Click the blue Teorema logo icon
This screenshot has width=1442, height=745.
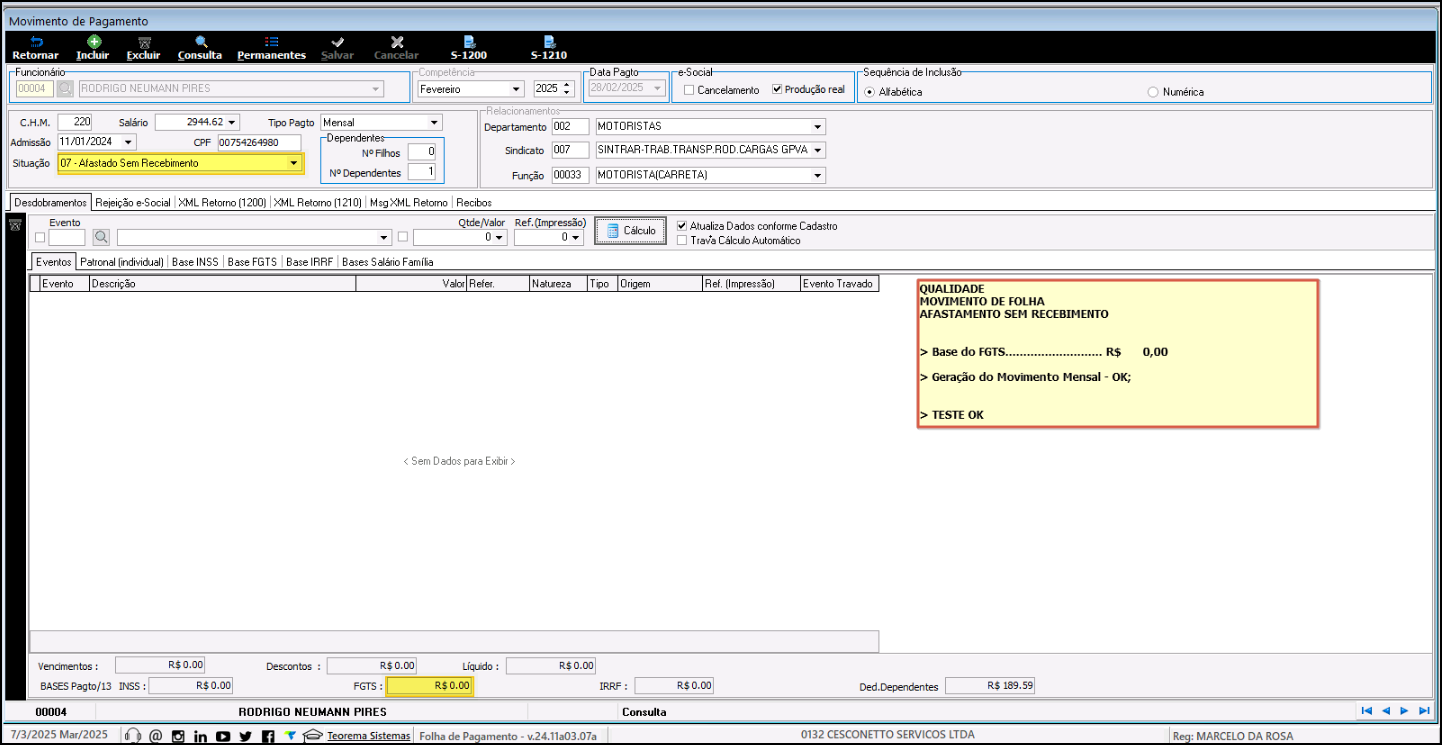coord(290,735)
